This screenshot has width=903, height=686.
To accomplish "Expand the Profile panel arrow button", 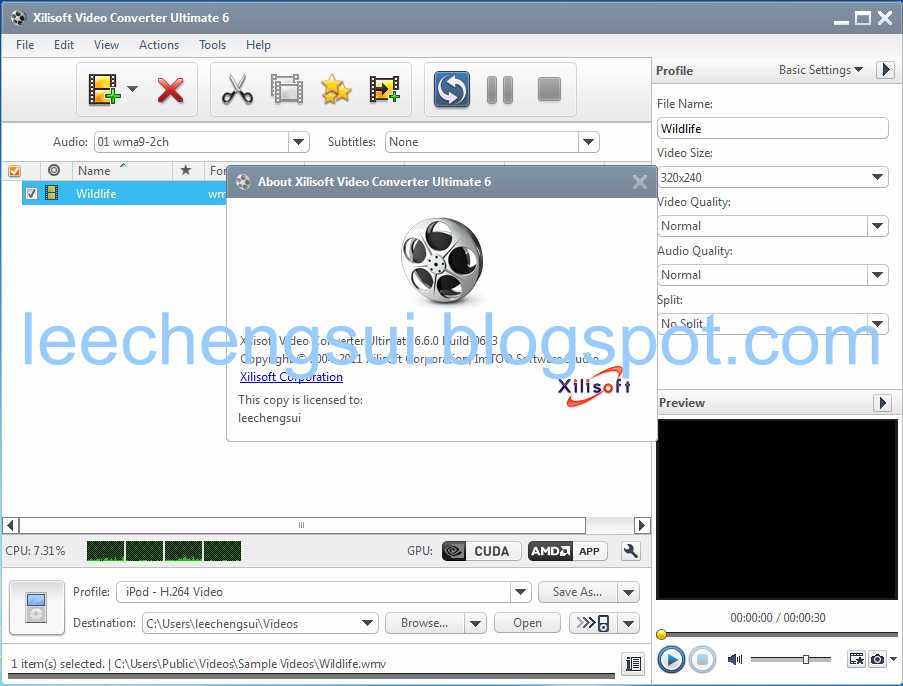I will click(886, 70).
